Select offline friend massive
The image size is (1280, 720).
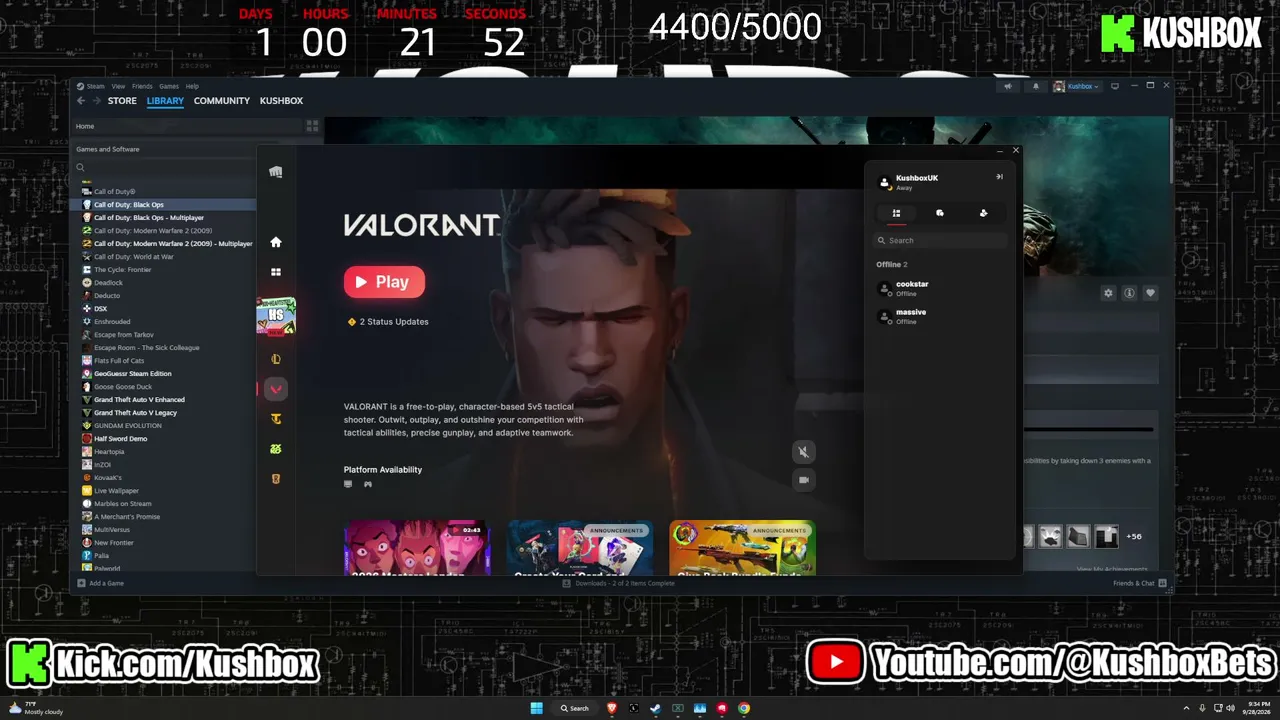click(941, 317)
